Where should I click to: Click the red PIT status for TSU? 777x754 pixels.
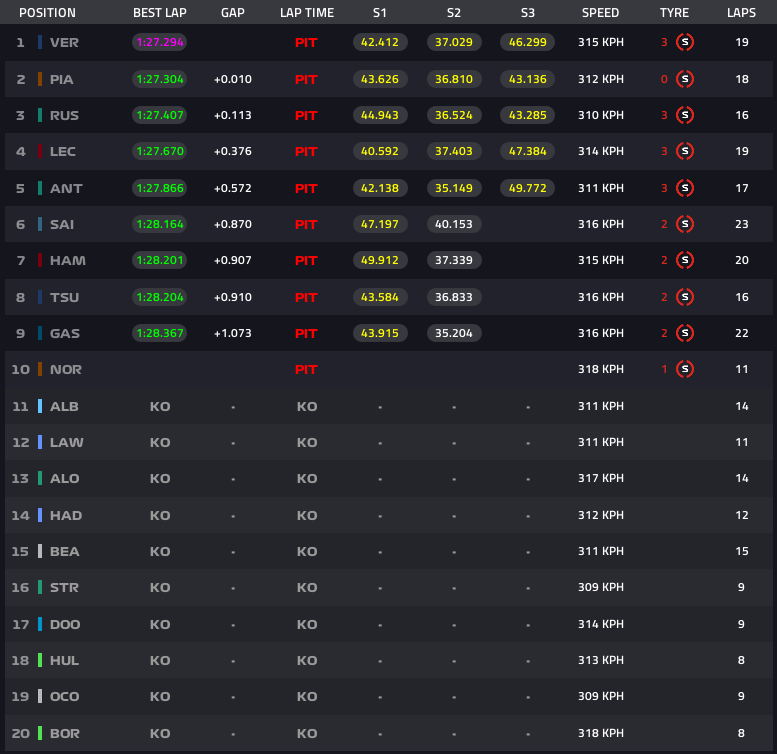[x=306, y=297]
